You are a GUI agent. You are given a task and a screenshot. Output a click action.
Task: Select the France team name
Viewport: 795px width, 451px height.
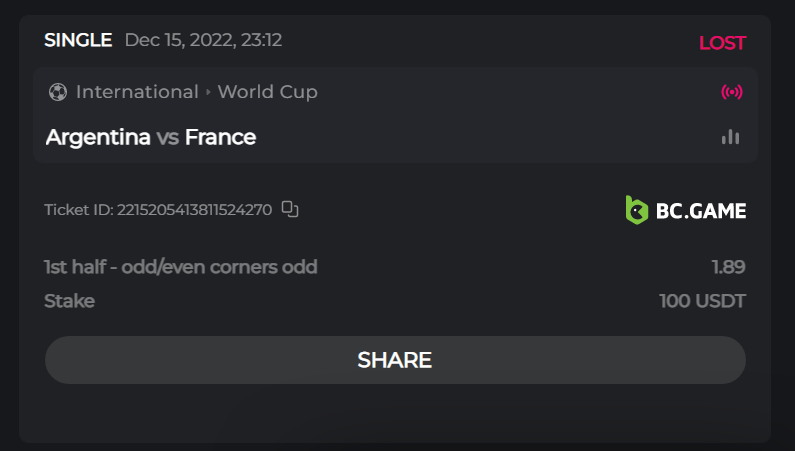pyautogui.click(x=220, y=137)
